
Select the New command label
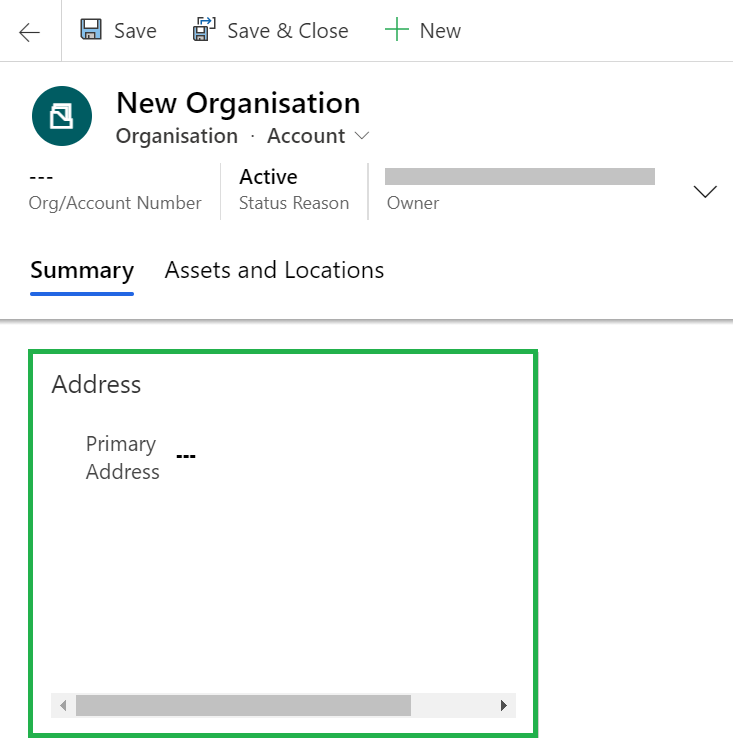pos(440,31)
